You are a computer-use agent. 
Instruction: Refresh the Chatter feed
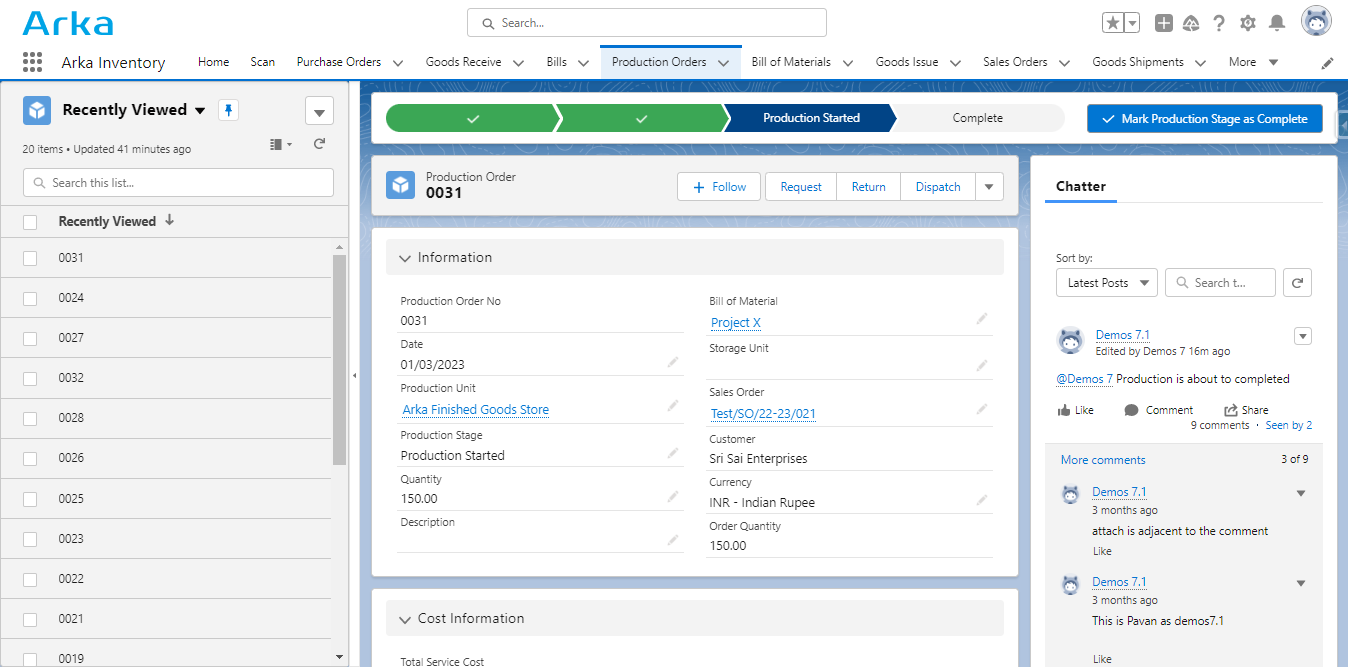pos(1297,282)
